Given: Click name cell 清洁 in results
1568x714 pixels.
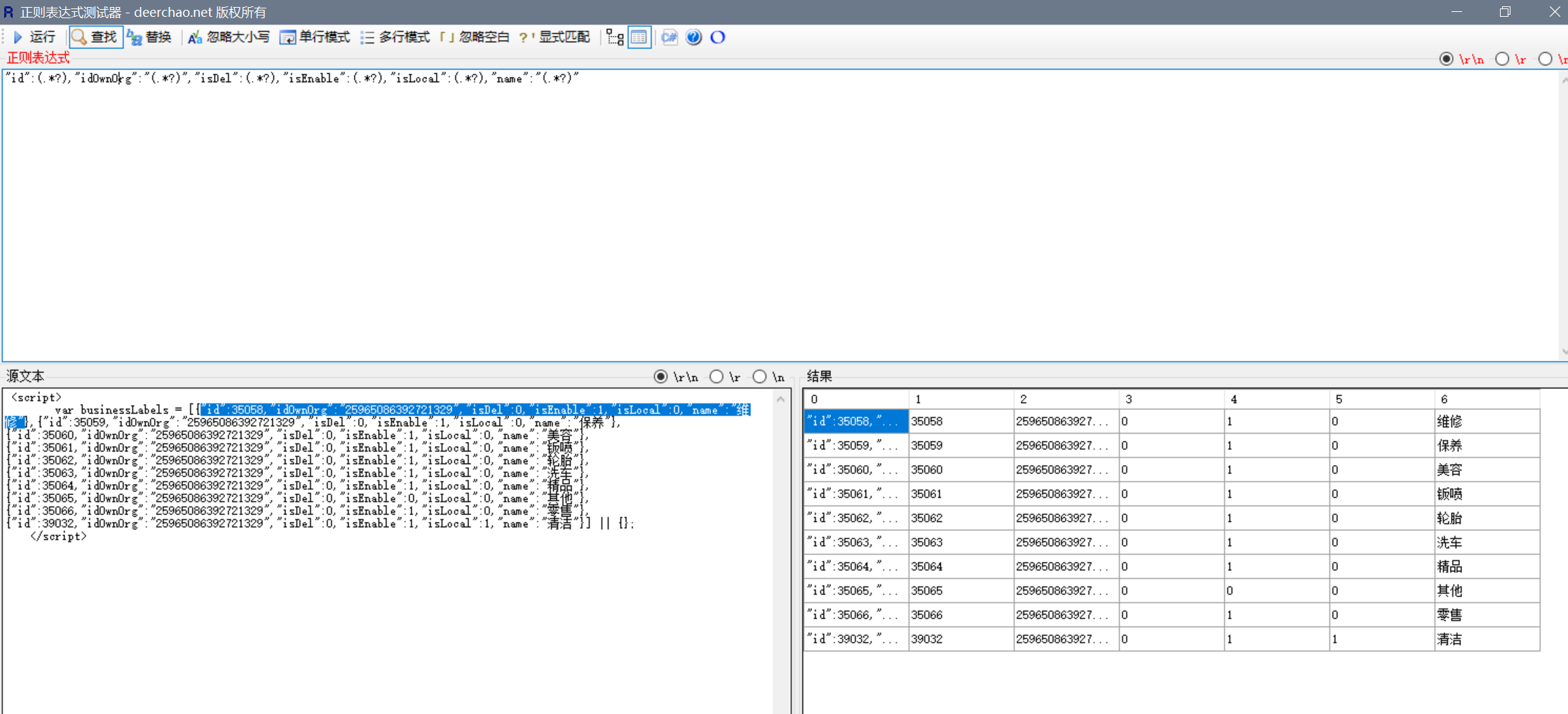Looking at the screenshot, I should click(x=1487, y=639).
